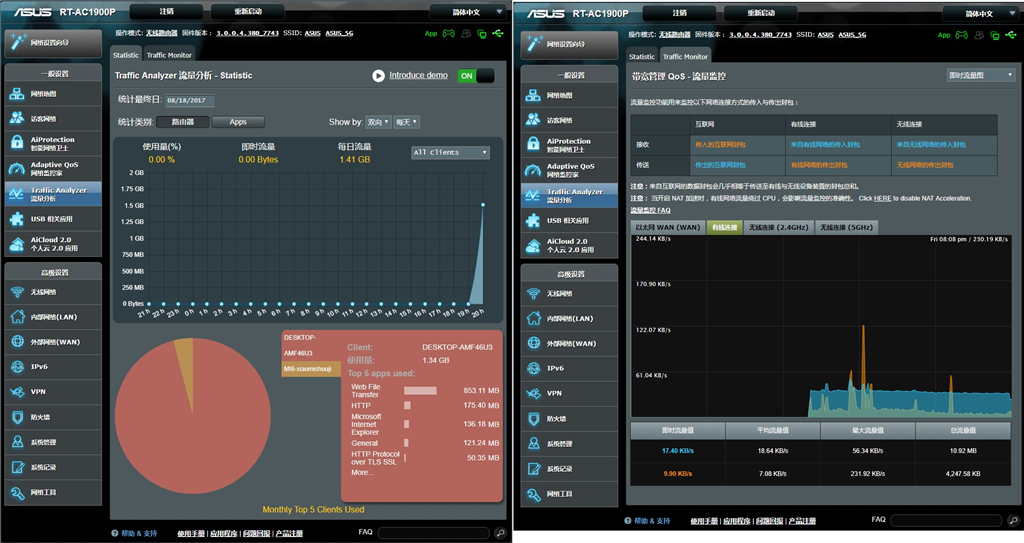This screenshot has height=543, width=1024.
Task: Click VPN icon in the QoS Traffic Monitor page sidebar
Action: pyautogui.click(x=534, y=393)
